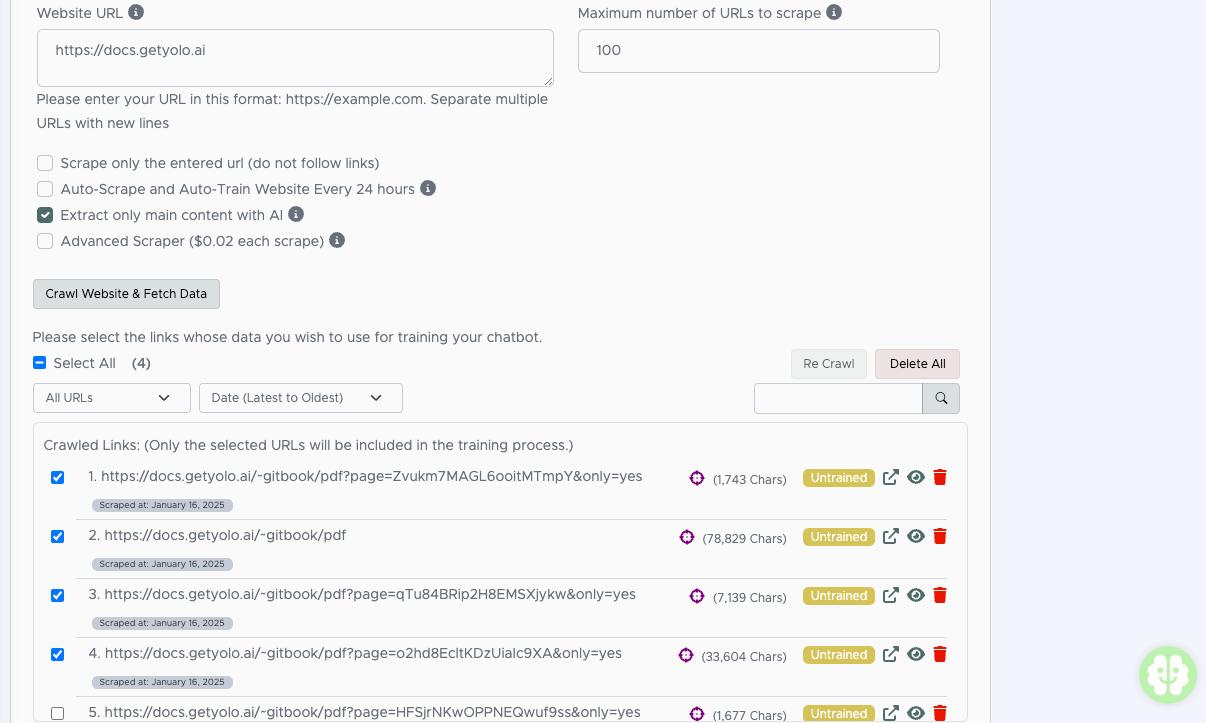This screenshot has width=1206, height=723.
Task: Click the search magnifier button
Action: pos(941,398)
